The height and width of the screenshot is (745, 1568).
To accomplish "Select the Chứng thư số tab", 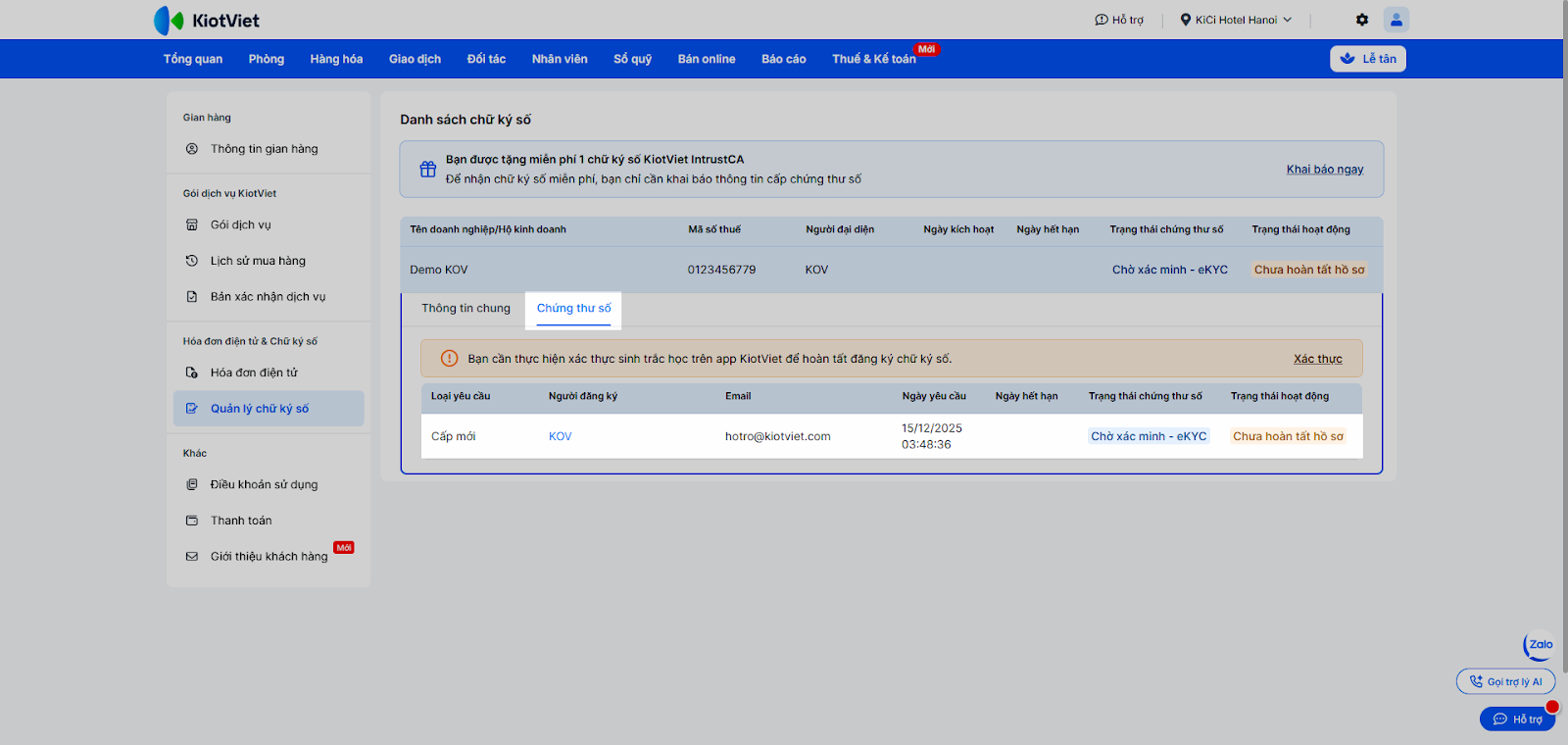I will pos(574,308).
